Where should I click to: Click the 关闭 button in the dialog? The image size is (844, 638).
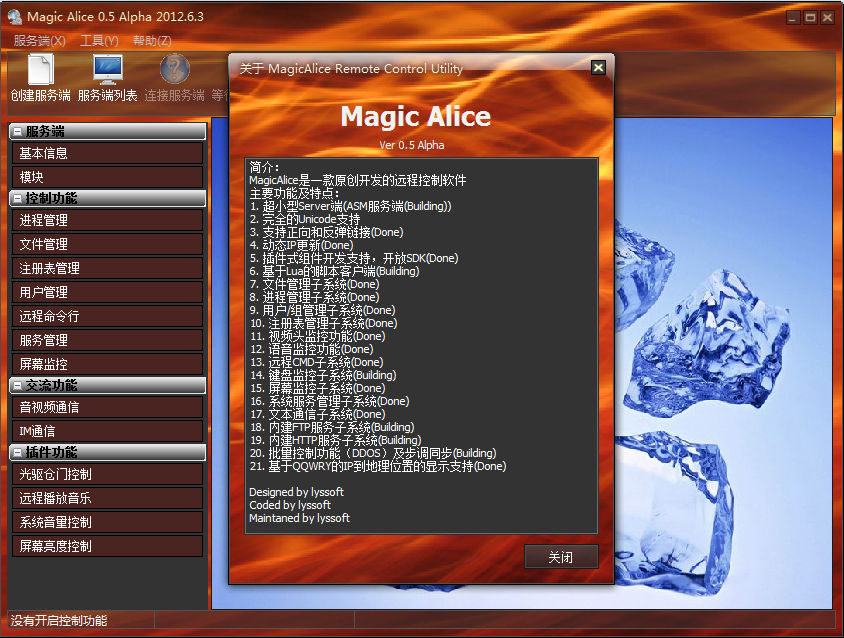click(561, 557)
